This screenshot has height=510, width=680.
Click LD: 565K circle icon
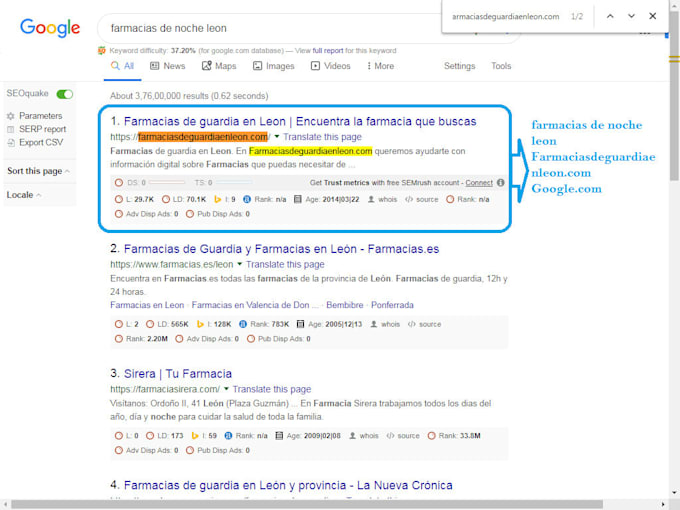point(150,324)
